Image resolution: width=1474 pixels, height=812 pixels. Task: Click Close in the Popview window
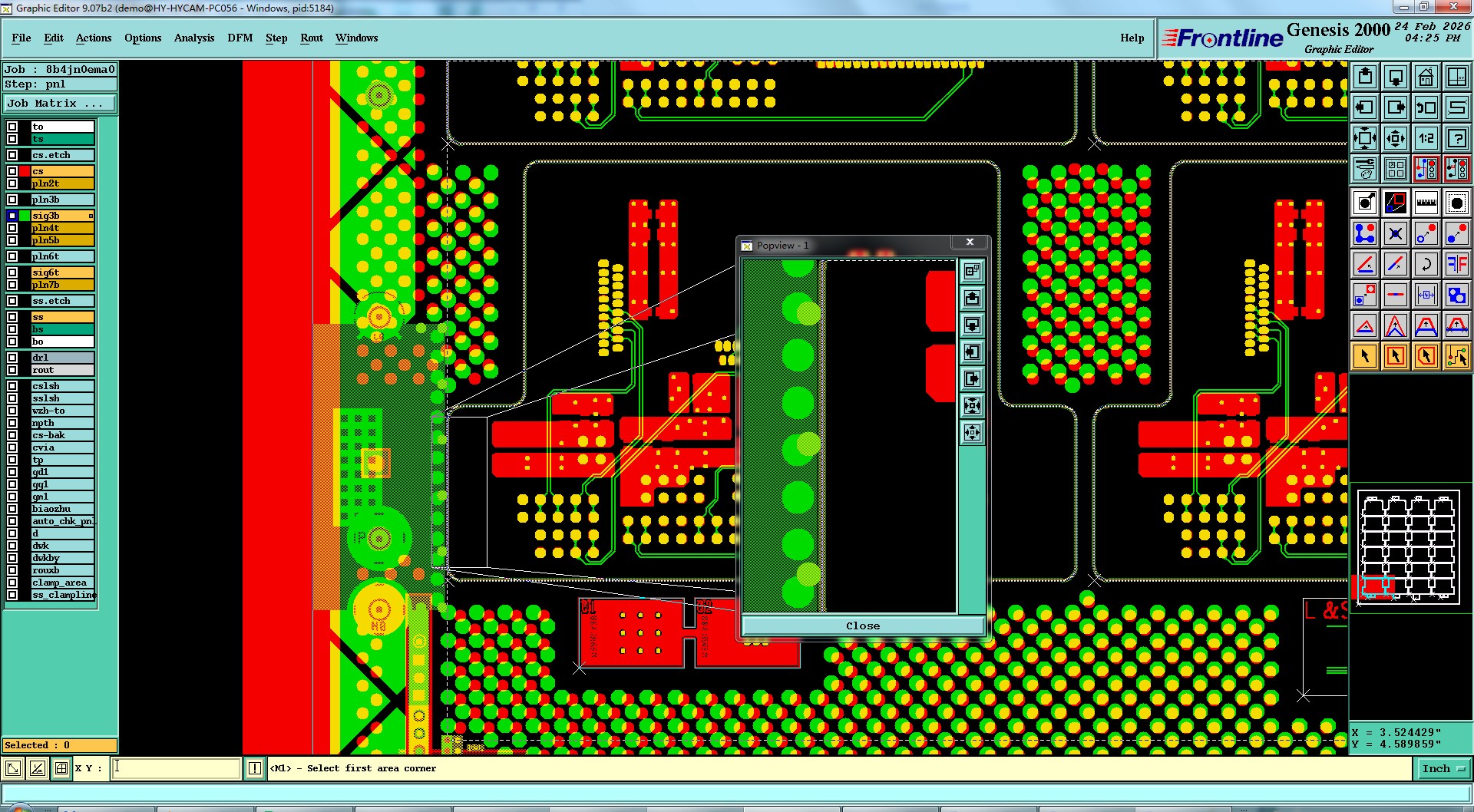(863, 626)
